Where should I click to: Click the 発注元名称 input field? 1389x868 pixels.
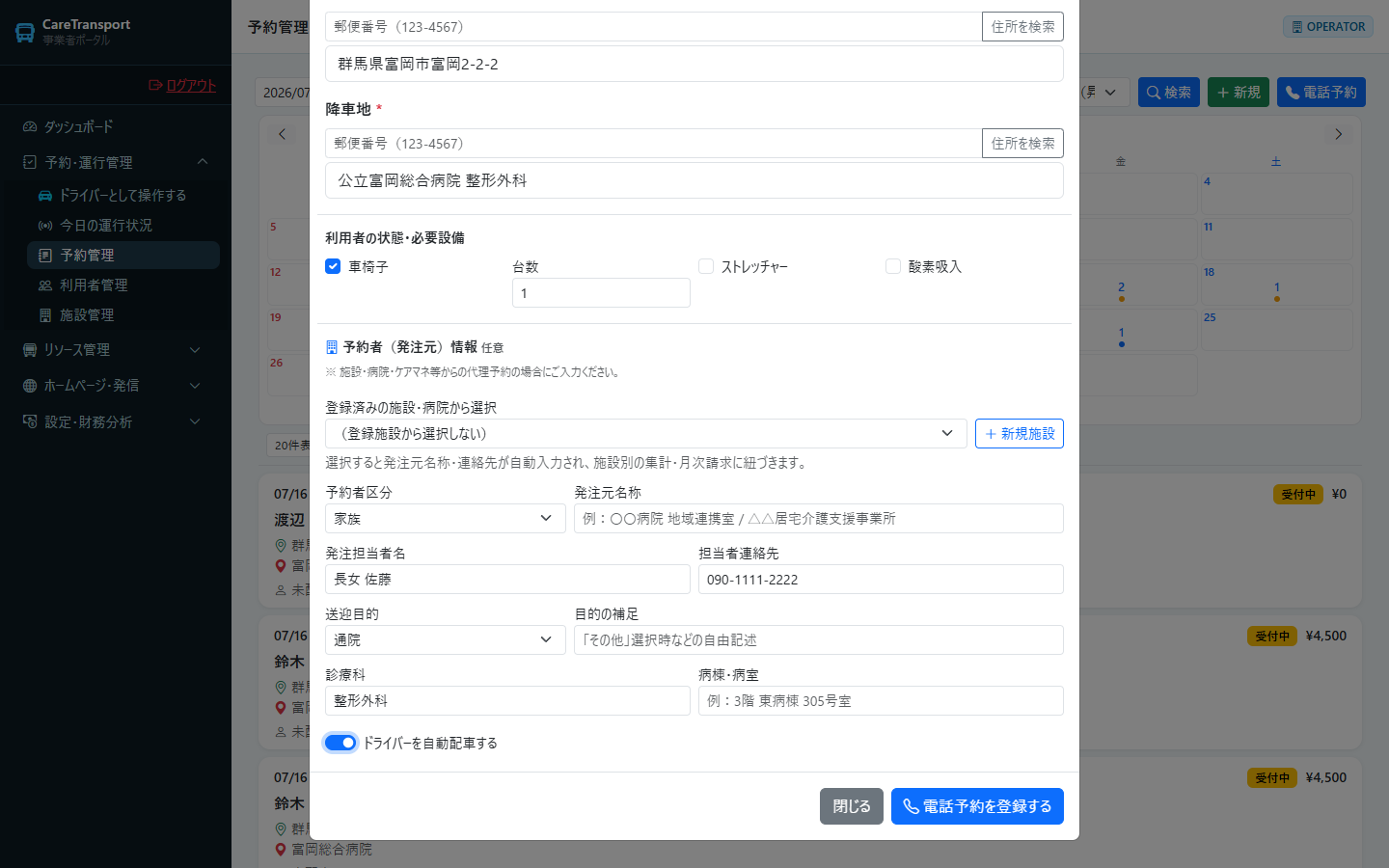(x=819, y=518)
